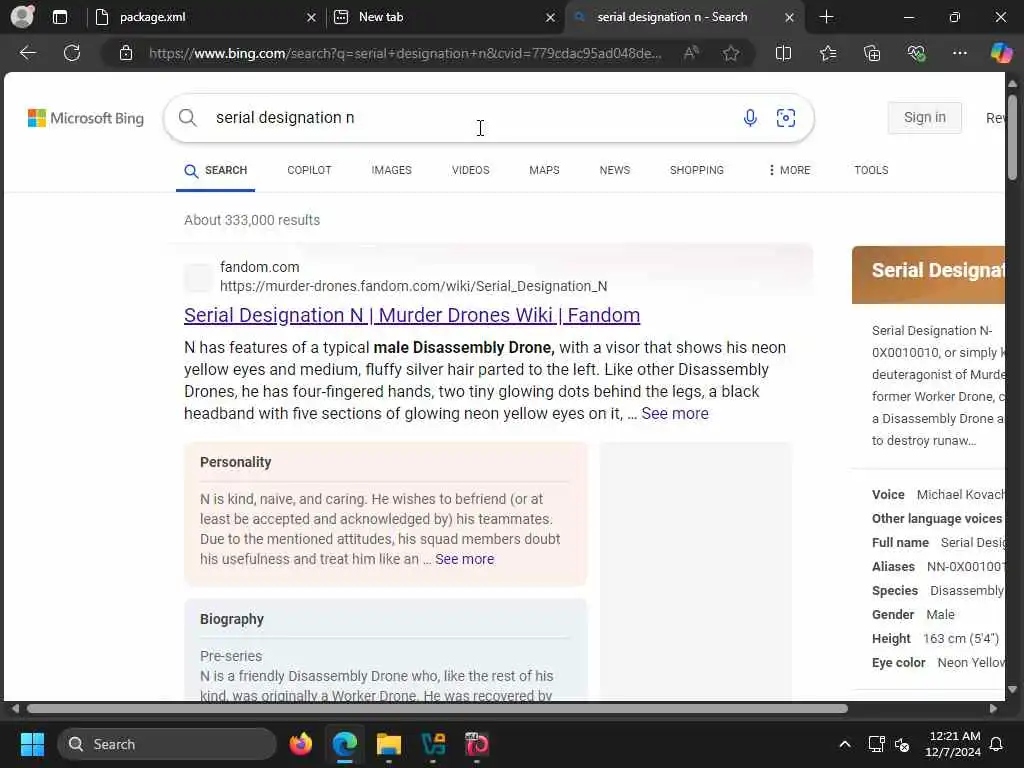Start voice search with microphone icon

coord(750,118)
